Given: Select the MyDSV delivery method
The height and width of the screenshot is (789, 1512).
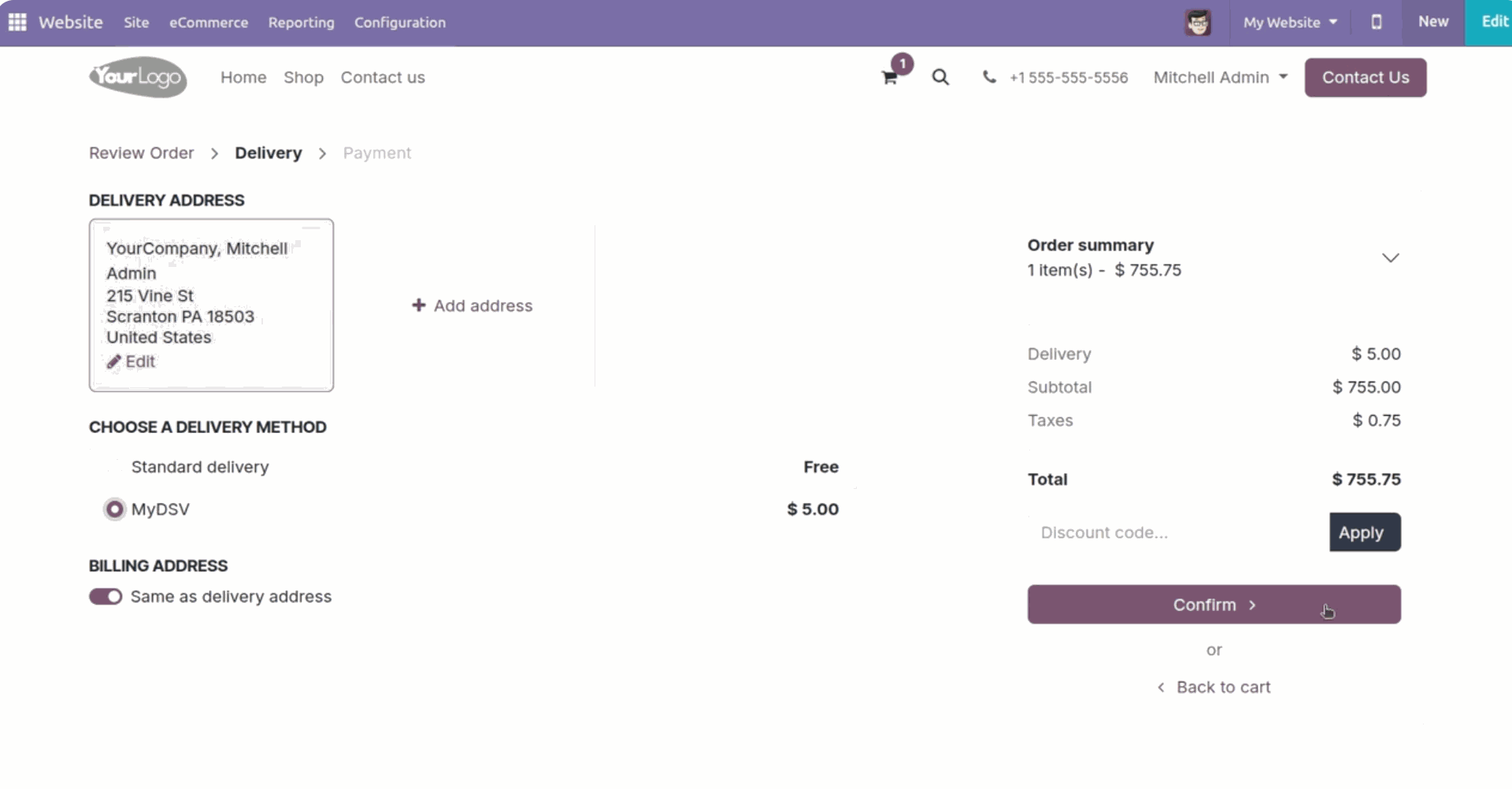Looking at the screenshot, I should tap(115, 509).
